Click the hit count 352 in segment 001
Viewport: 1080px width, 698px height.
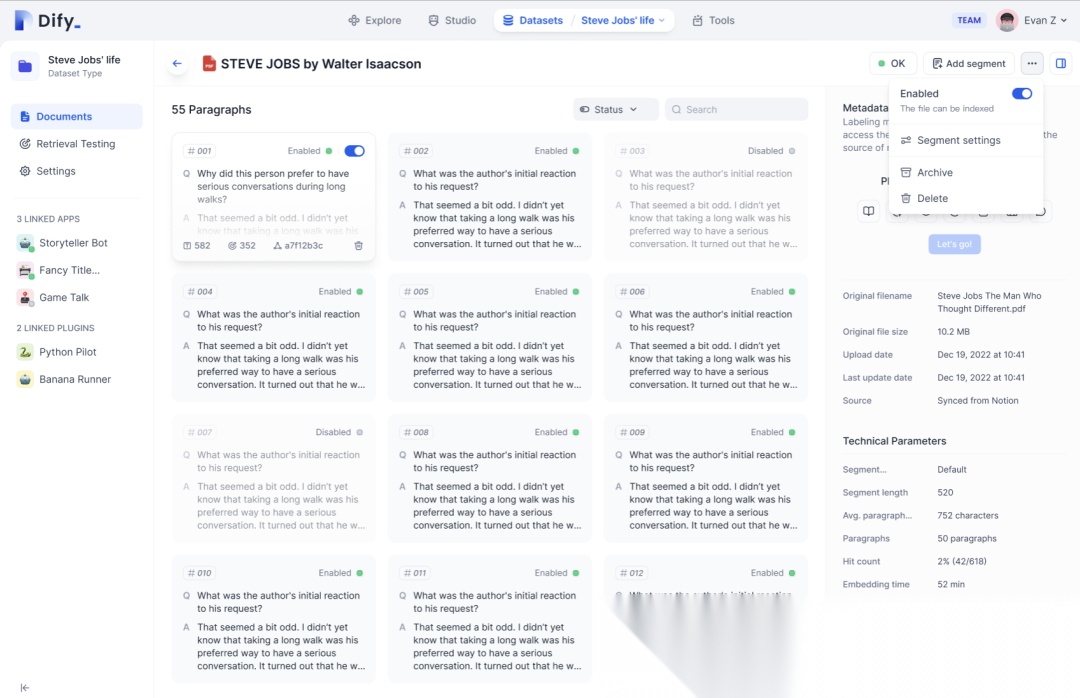pyautogui.click(x=242, y=245)
